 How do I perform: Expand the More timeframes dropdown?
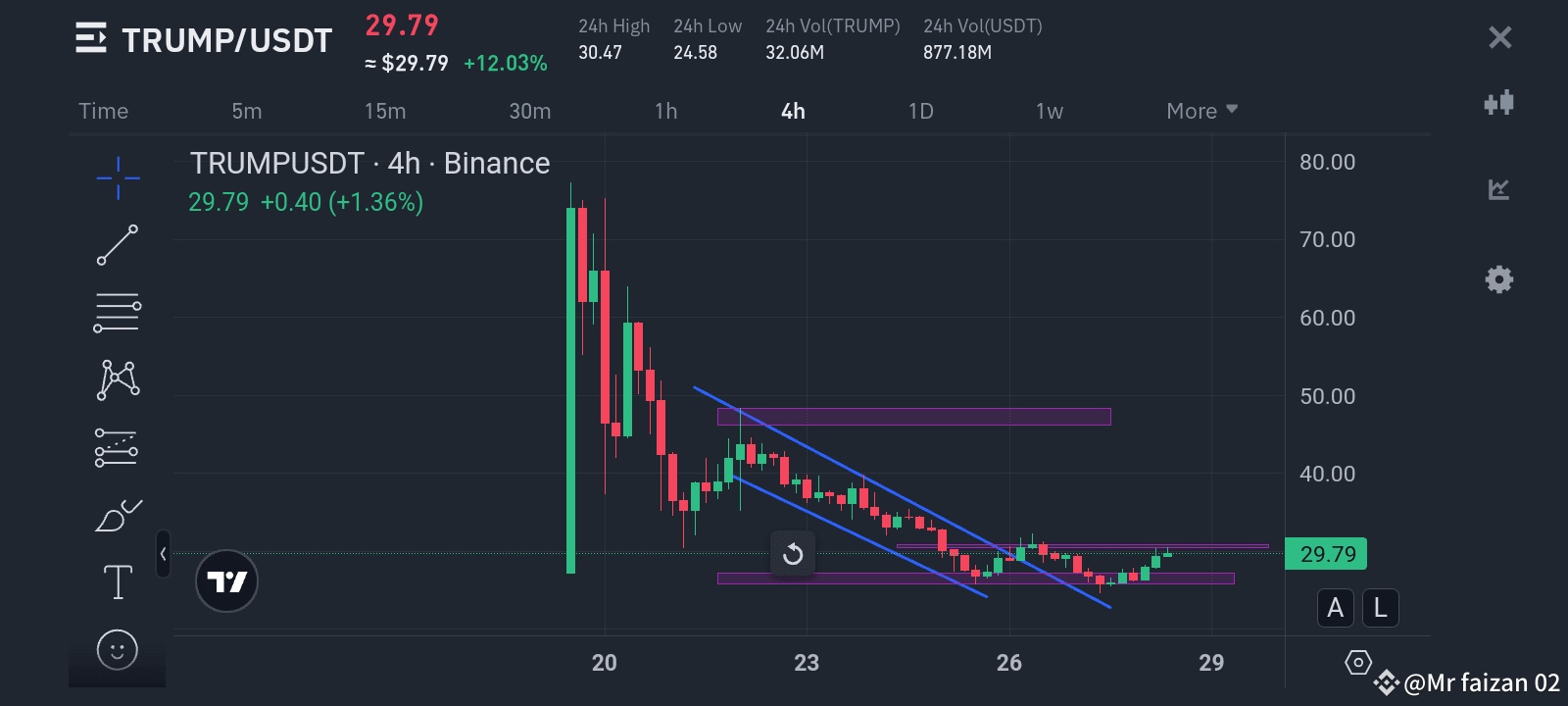pos(1202,111)
